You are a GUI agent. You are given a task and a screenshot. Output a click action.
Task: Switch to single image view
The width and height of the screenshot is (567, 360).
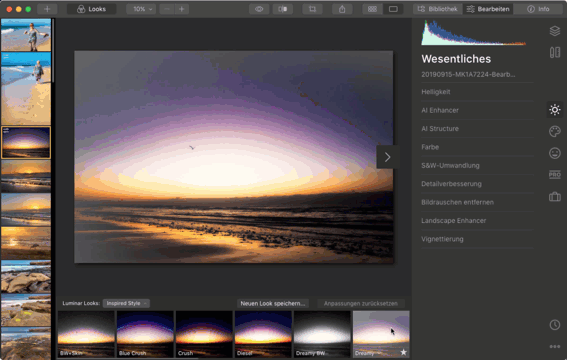pyautogui.click(x=393, y=9)
